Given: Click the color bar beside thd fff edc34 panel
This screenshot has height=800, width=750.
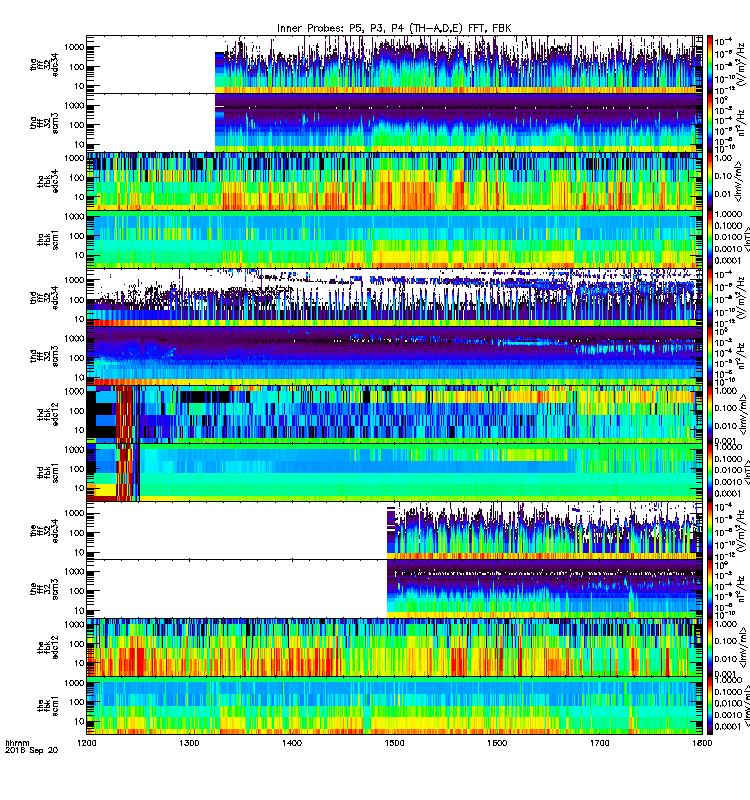Looking at the screenshot, I should click(710, 297).
